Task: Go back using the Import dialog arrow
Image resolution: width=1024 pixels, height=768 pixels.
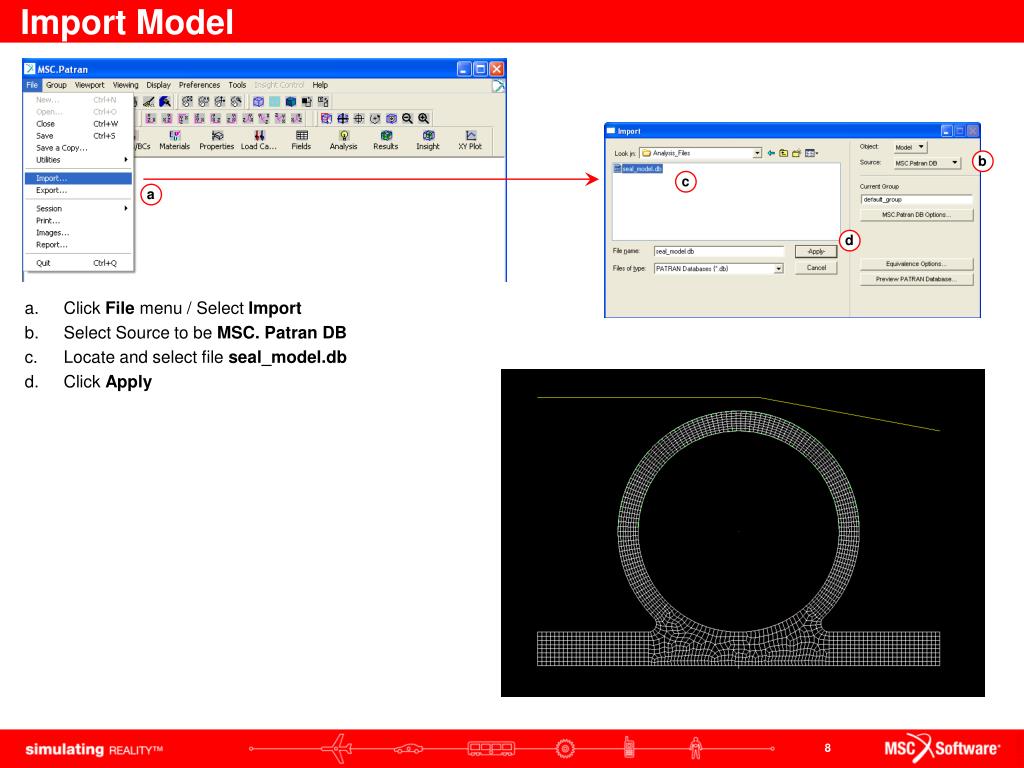Action: pyautogui.click(x=771, y=153)
